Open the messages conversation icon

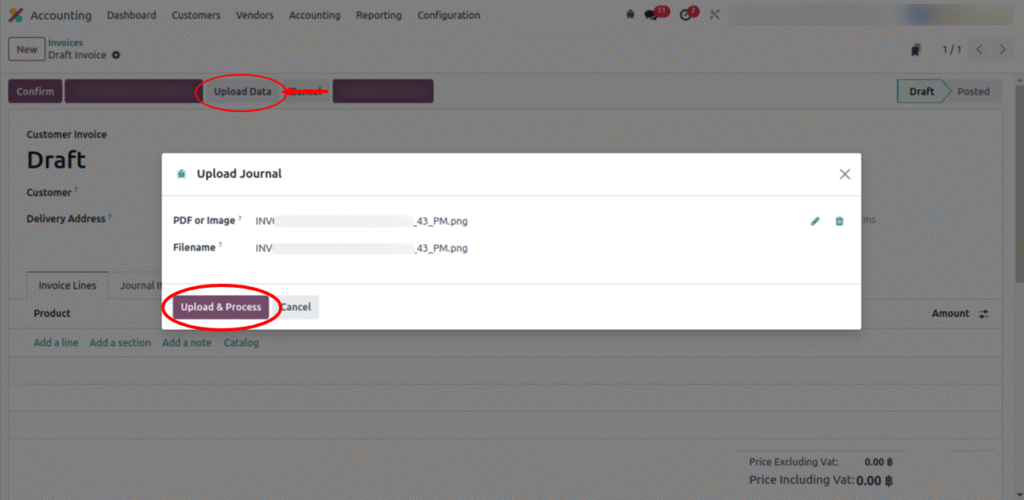650,15
